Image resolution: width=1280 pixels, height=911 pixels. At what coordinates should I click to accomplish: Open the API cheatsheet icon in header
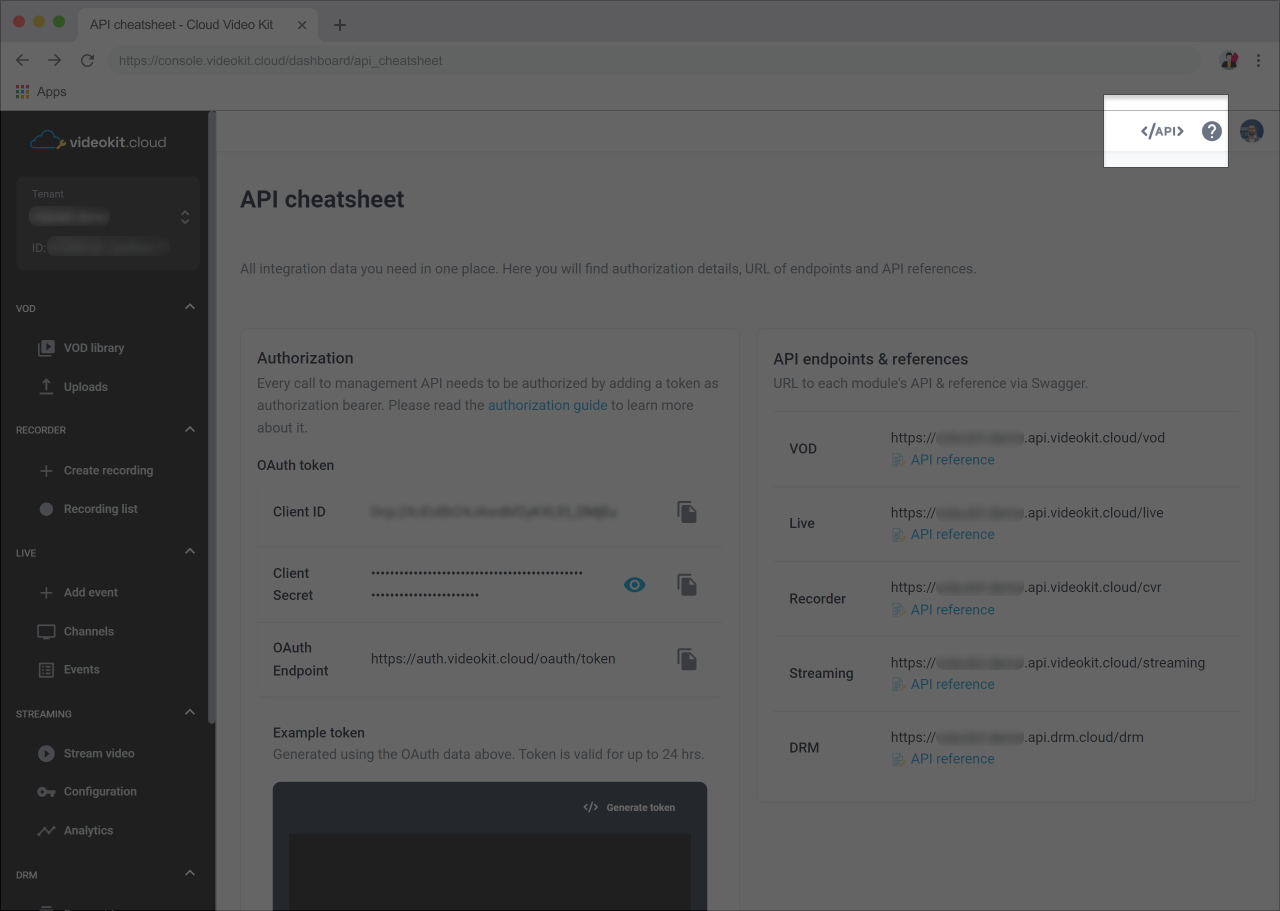point(1162,131)
